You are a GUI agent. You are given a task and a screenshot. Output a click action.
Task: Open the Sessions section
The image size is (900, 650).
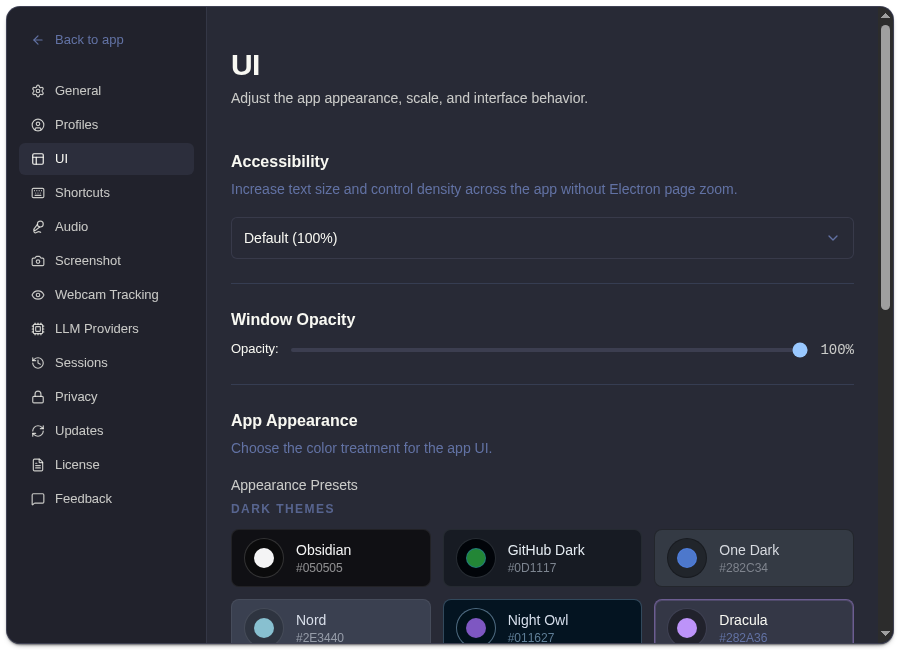click(x=107, y=362)
